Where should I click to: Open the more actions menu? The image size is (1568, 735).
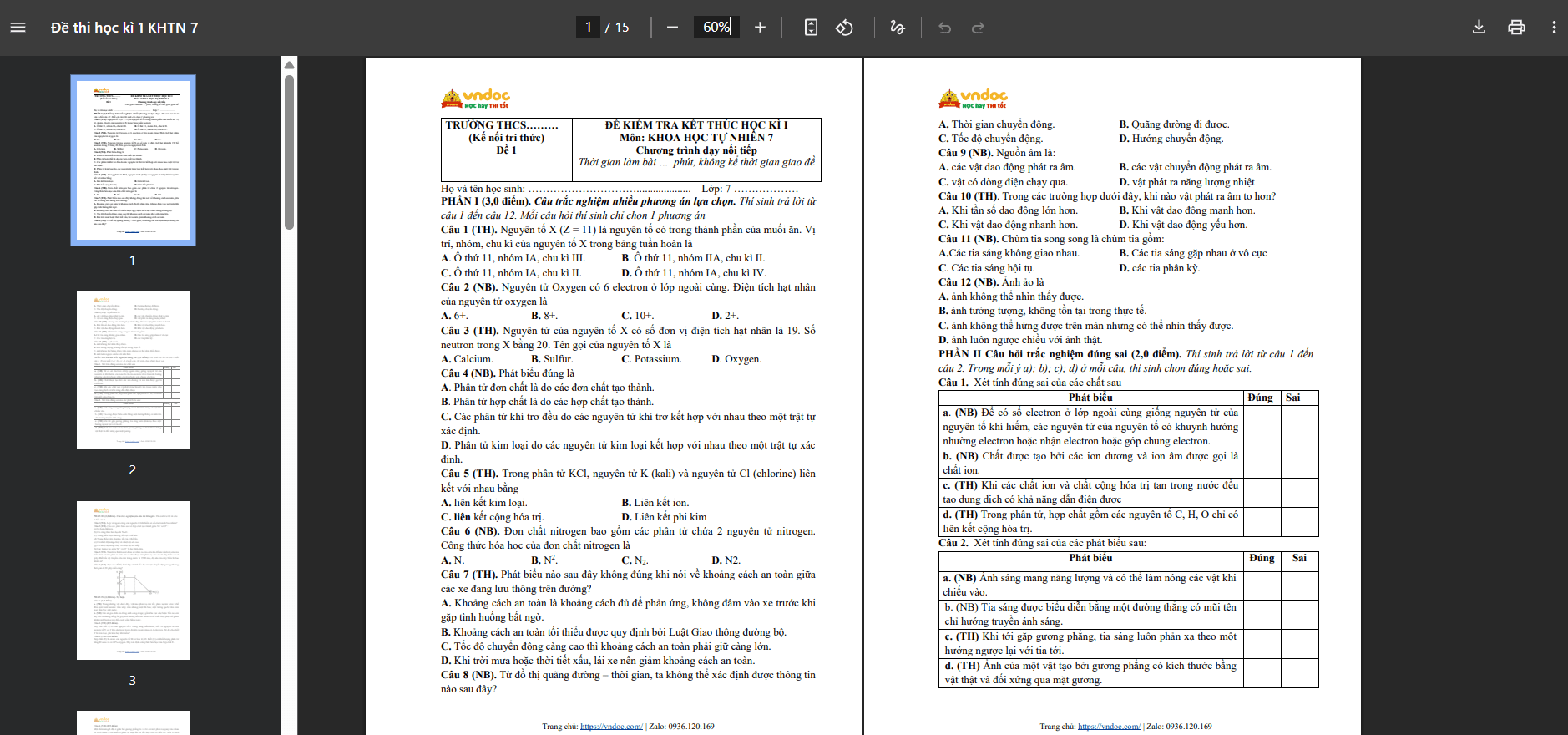pos(1554,28)
